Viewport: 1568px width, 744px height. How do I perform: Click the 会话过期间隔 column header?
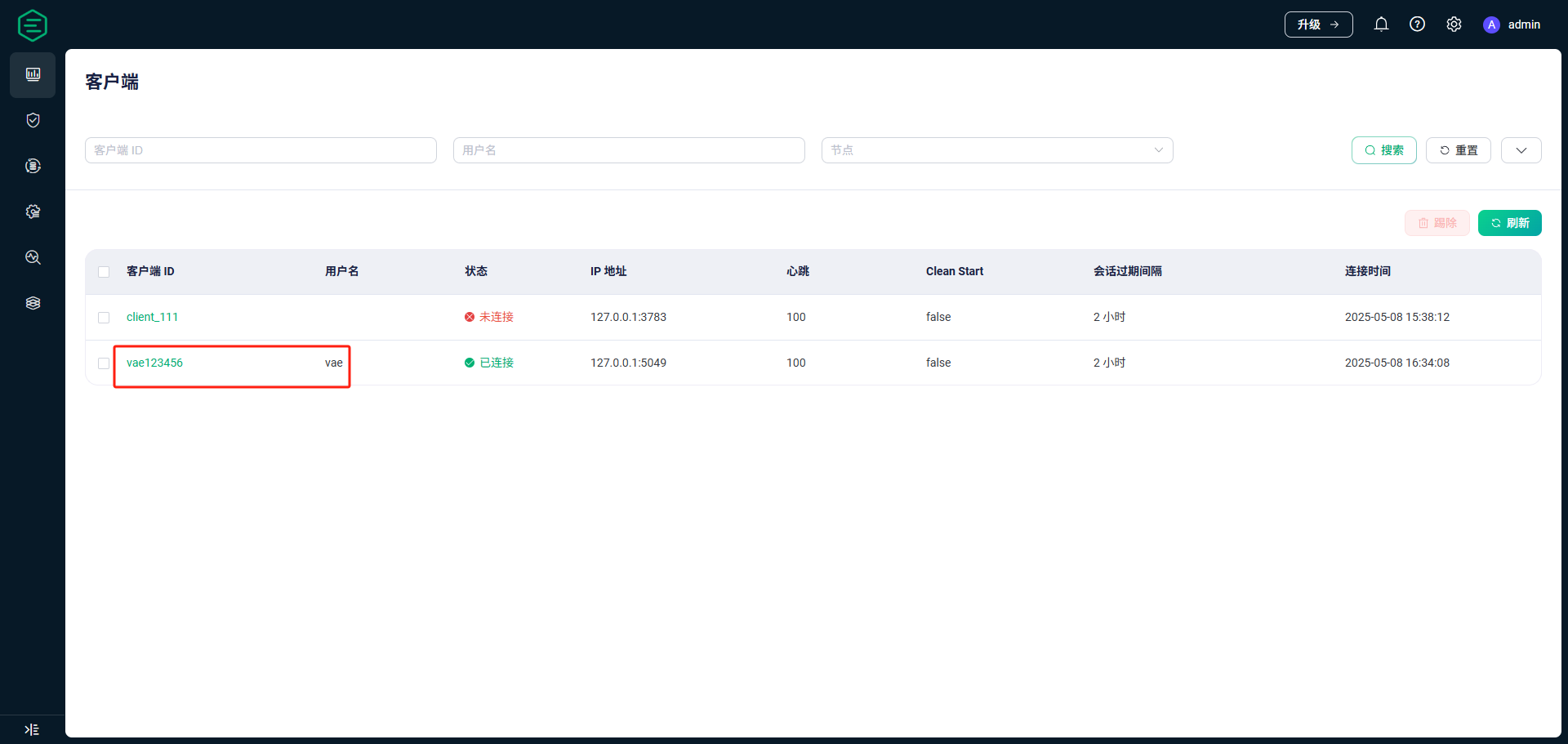[x=1127, y=271]
